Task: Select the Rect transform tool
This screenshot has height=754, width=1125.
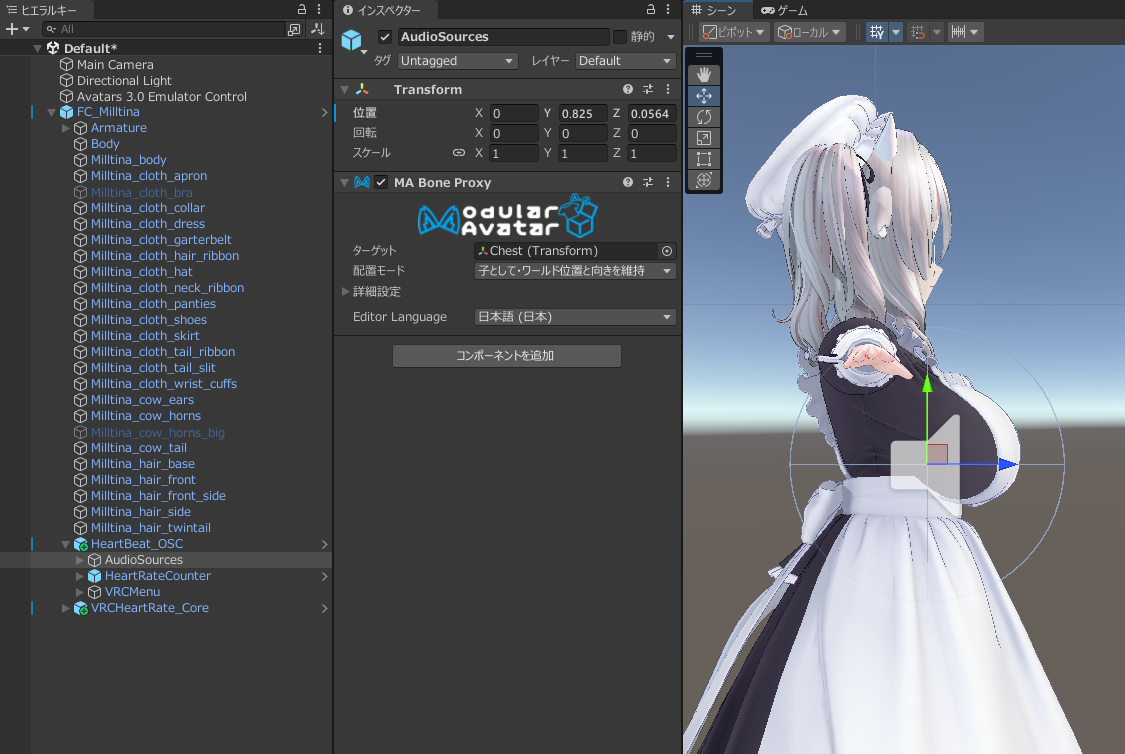Action: tap(703, 159)
